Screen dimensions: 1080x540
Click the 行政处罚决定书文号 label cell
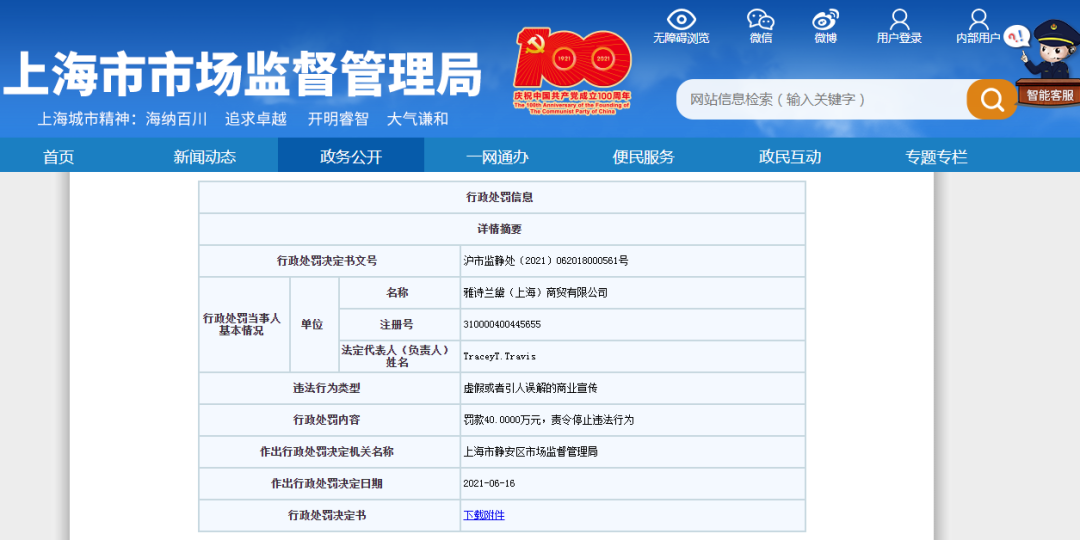(329, 261)
